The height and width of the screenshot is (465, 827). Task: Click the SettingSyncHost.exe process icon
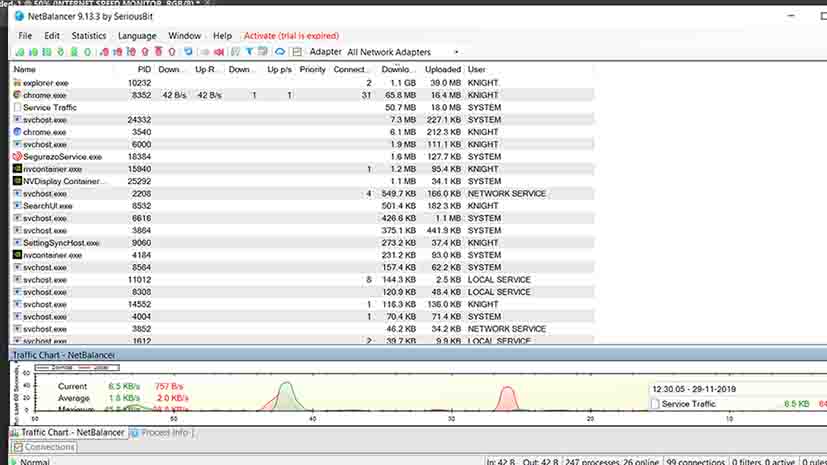pyautogui.click(x=17, y=243)
